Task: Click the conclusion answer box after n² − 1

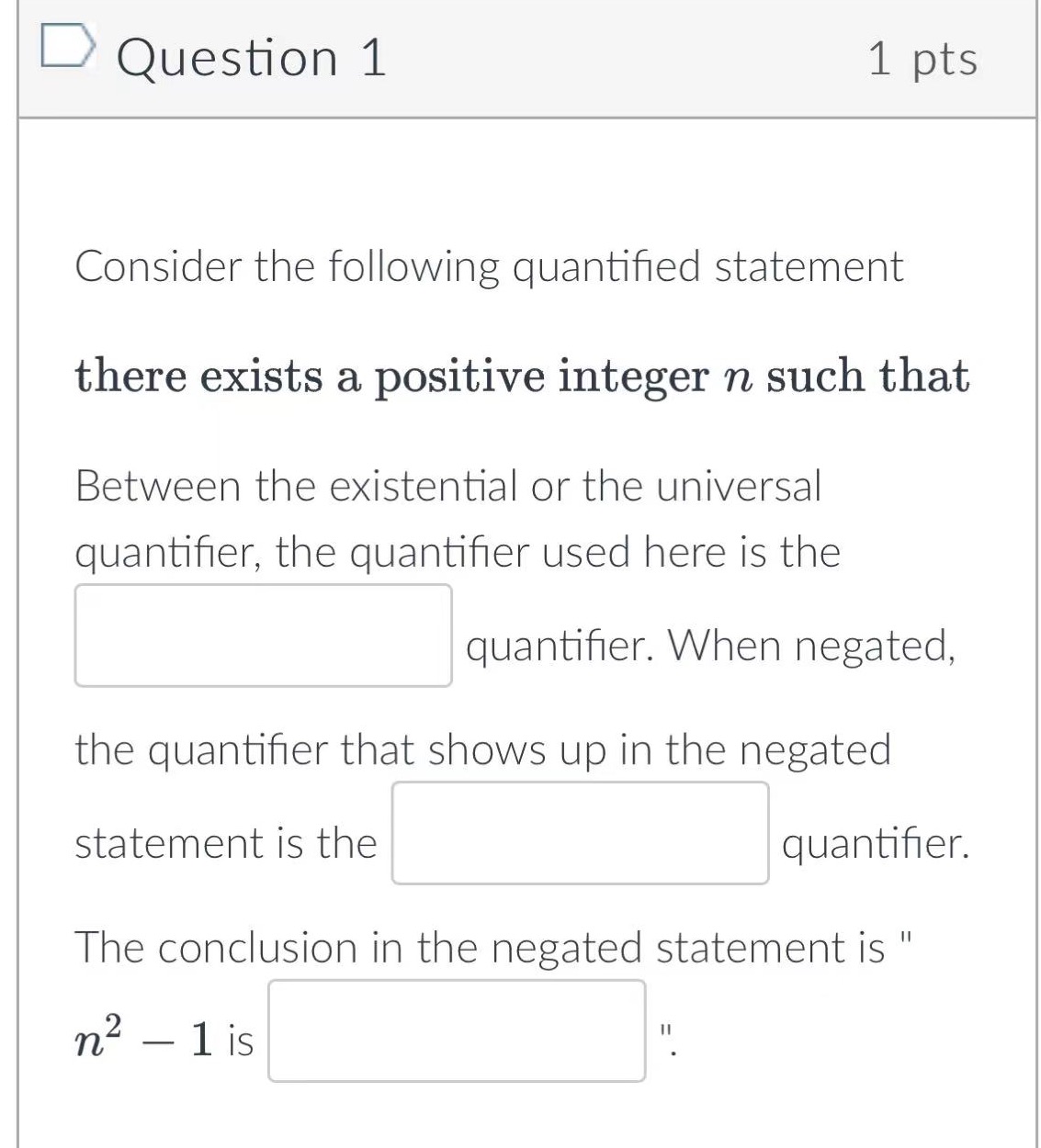Action: click(458, 1029)
